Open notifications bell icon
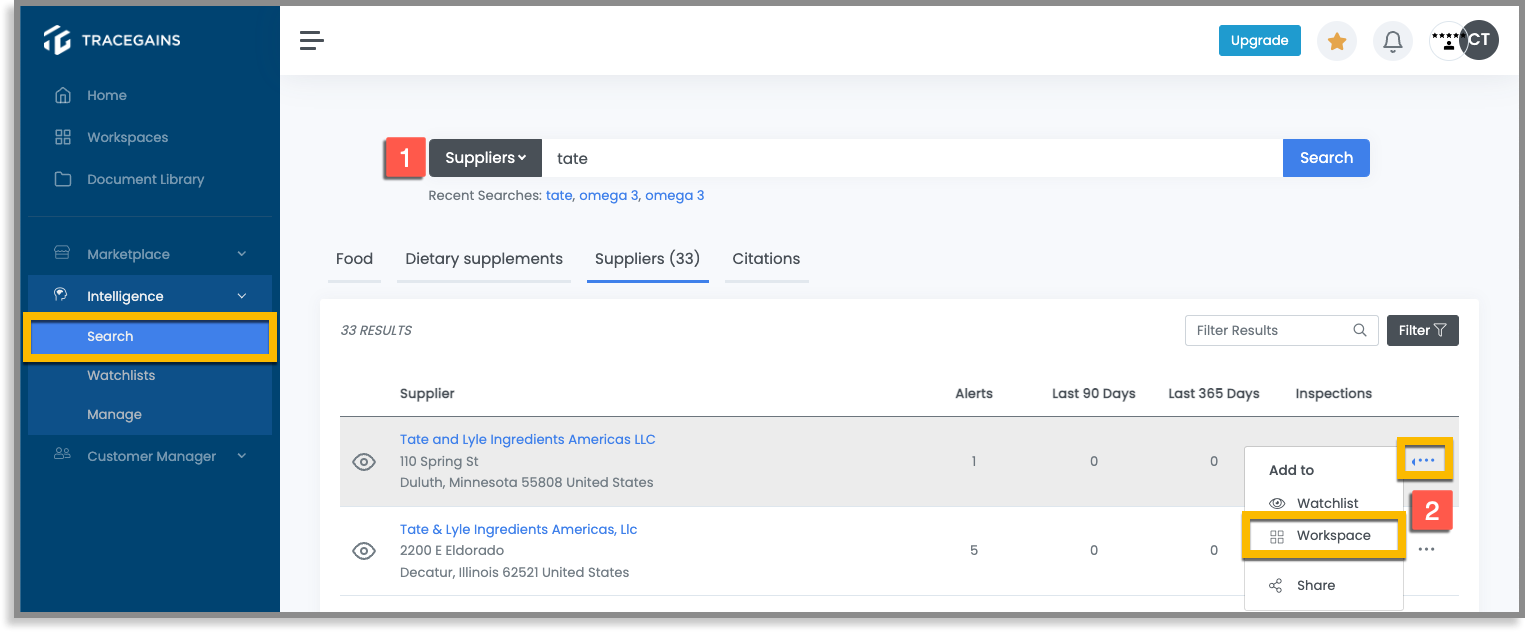Screen dimensions: 1525x632 [x=1393, y=41]
